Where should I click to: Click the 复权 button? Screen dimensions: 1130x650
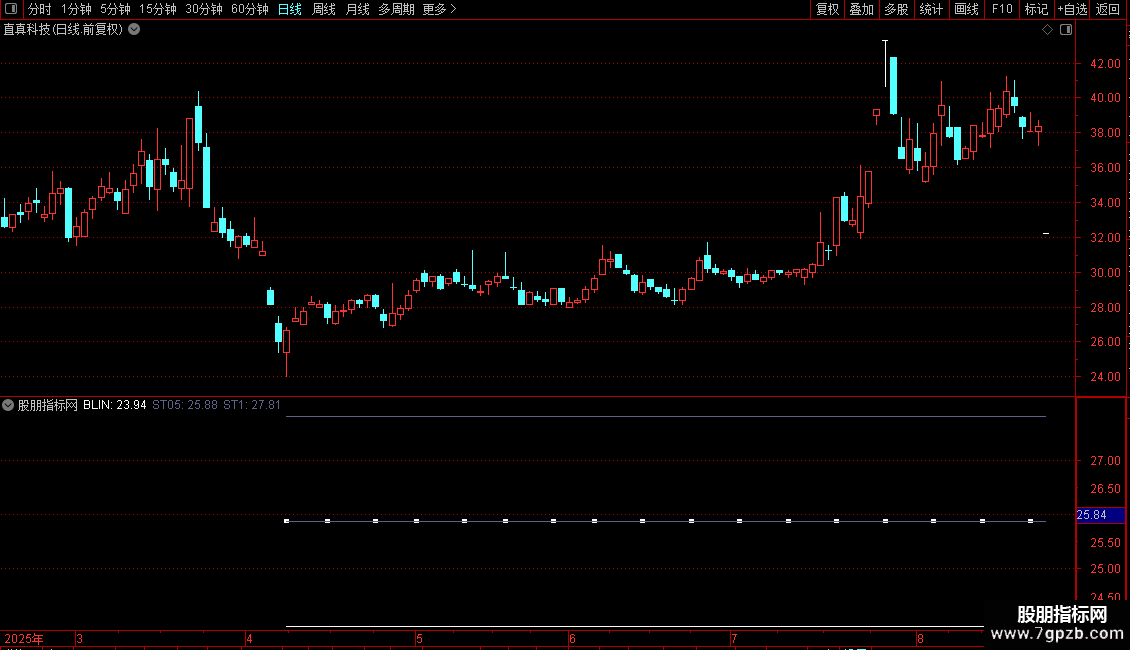(827, 9)
